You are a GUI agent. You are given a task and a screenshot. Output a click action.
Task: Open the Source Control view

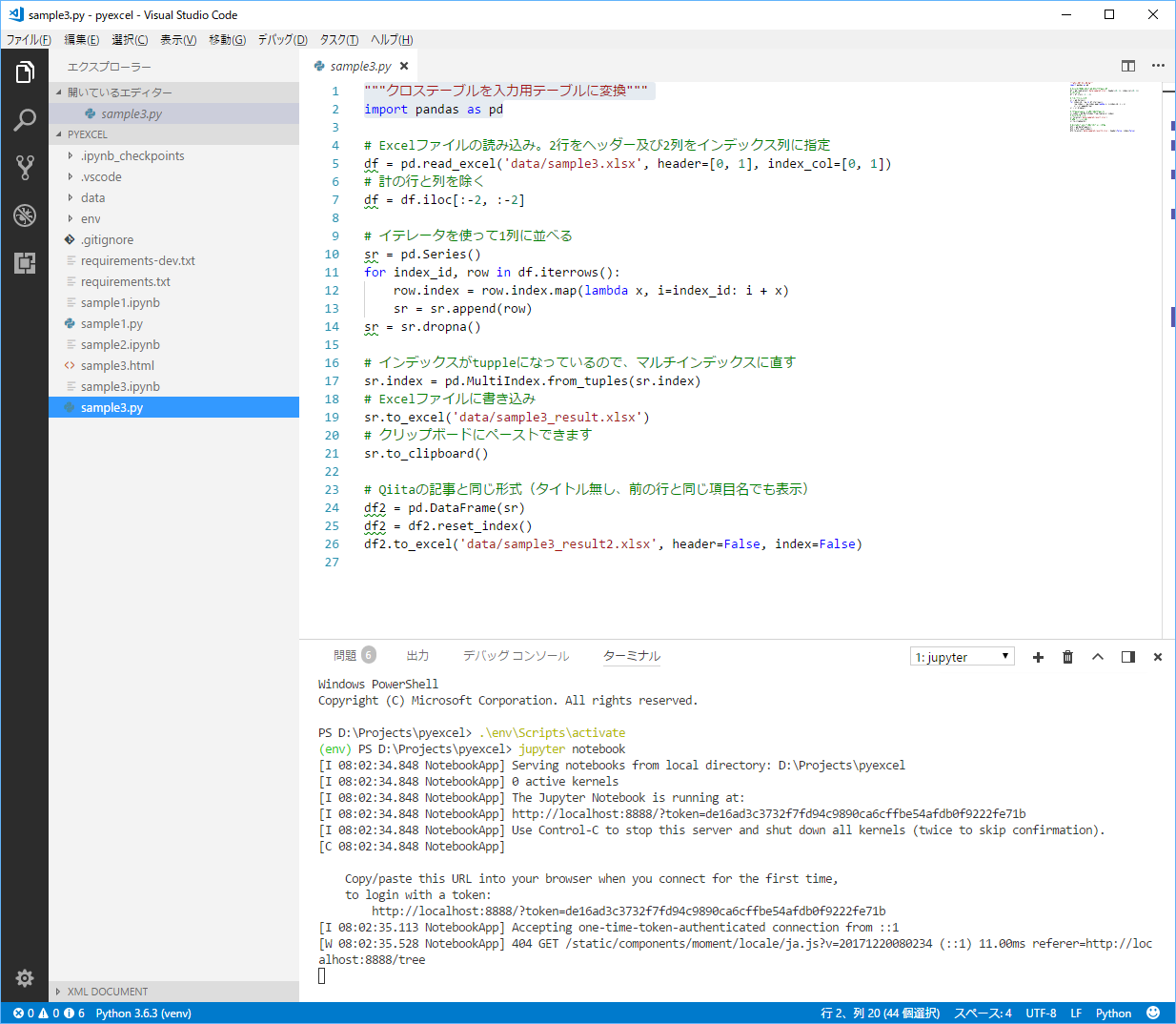tap(25, 168)
